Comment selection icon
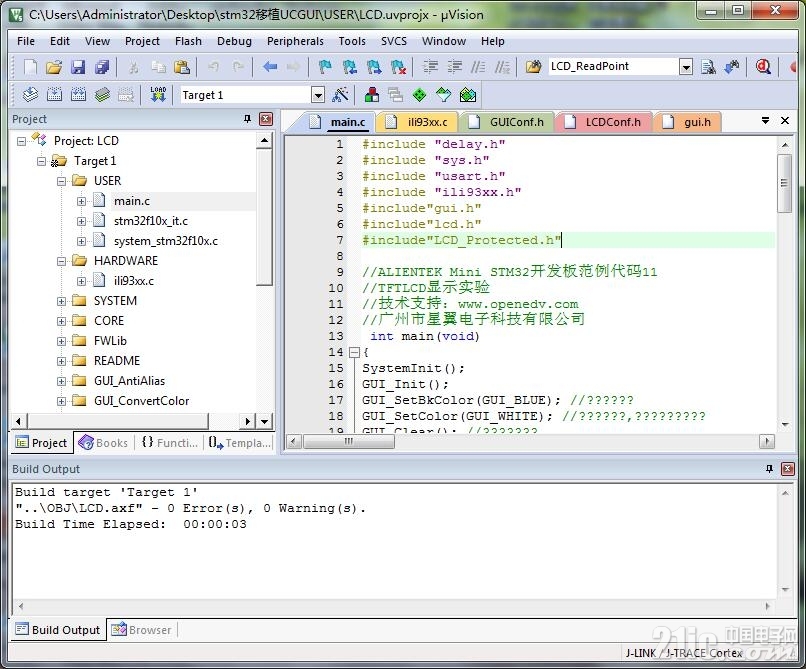806x669 pixels. point(478,66)
